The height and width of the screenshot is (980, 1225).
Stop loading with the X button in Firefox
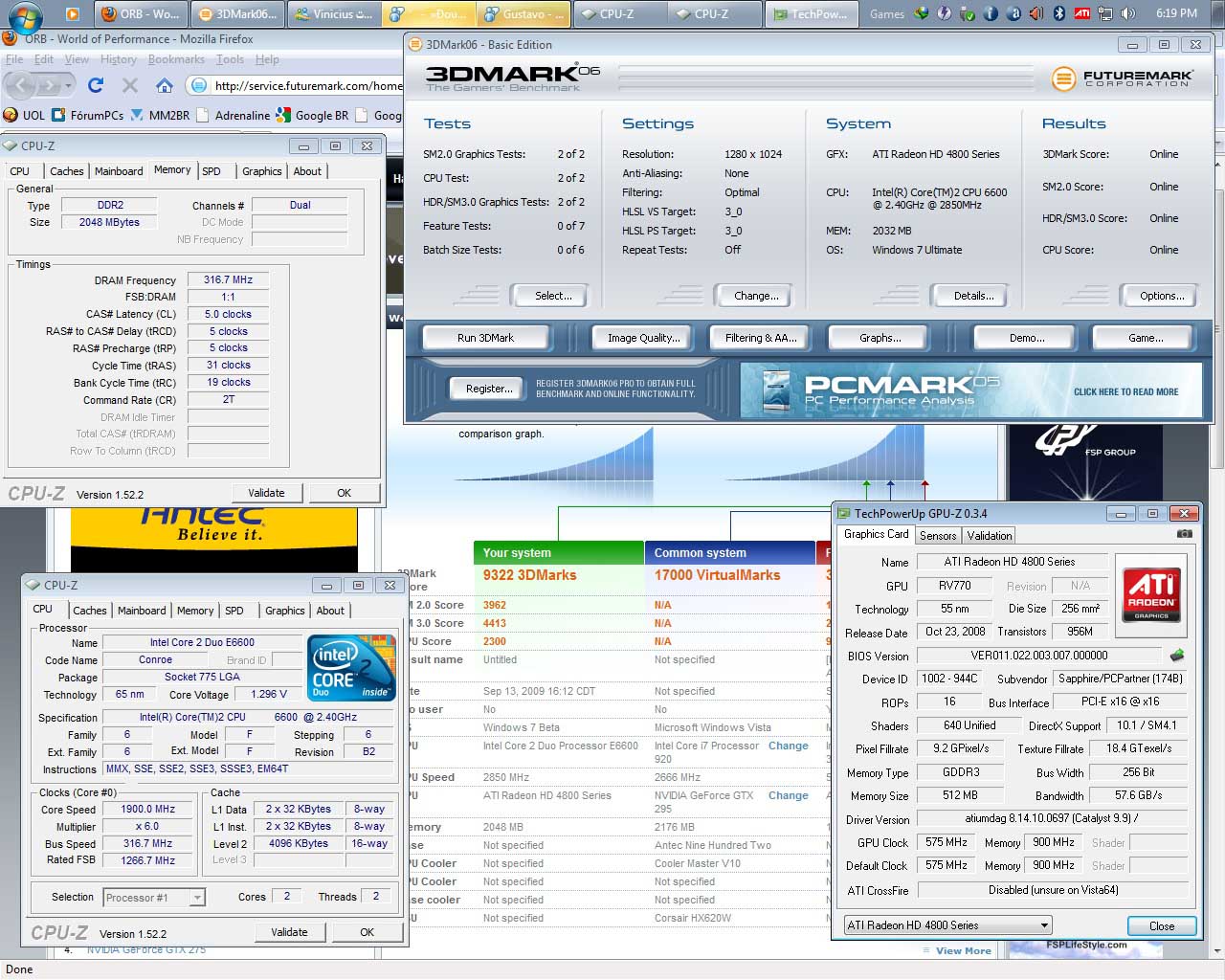130,85
